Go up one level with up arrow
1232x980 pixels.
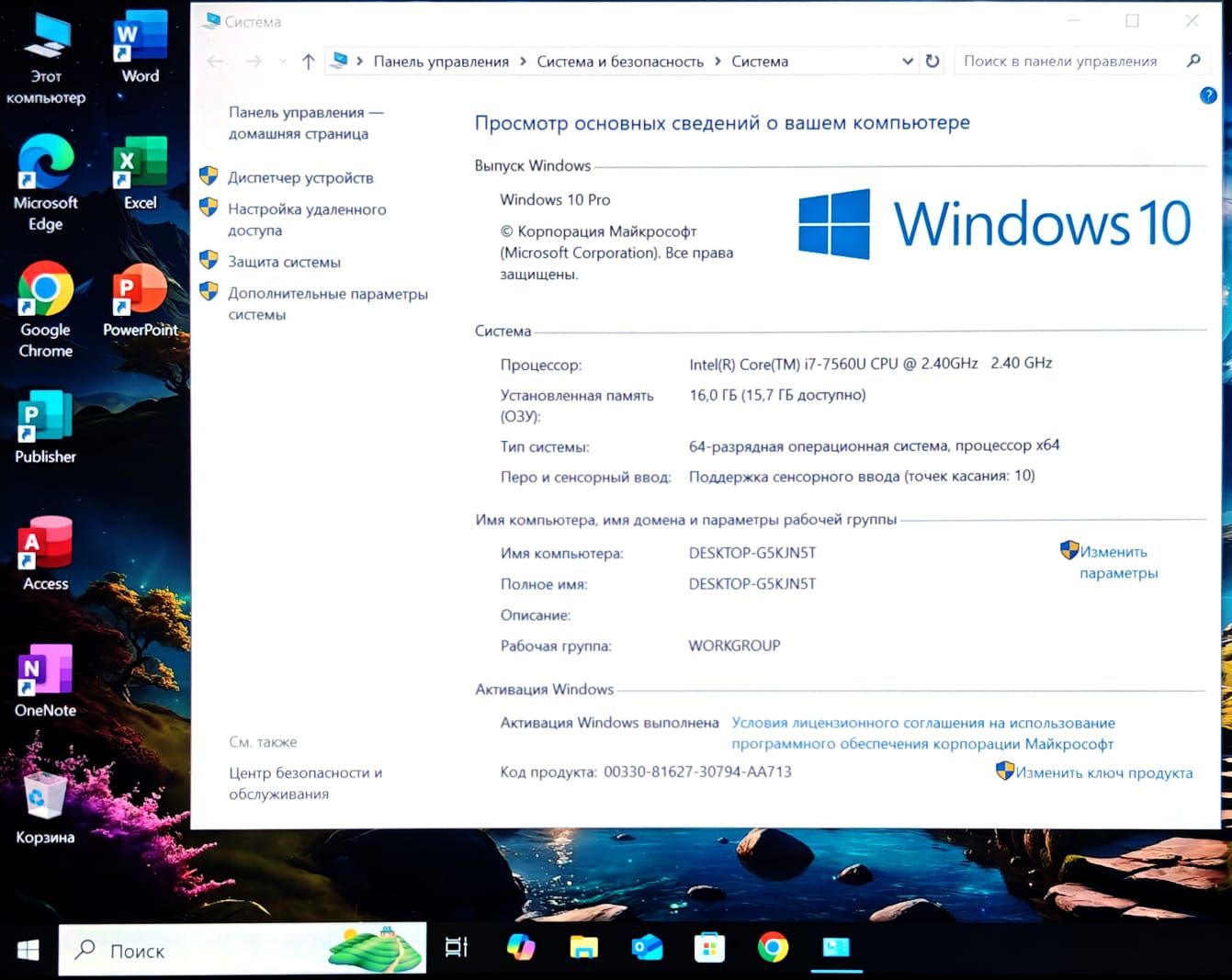308,62
